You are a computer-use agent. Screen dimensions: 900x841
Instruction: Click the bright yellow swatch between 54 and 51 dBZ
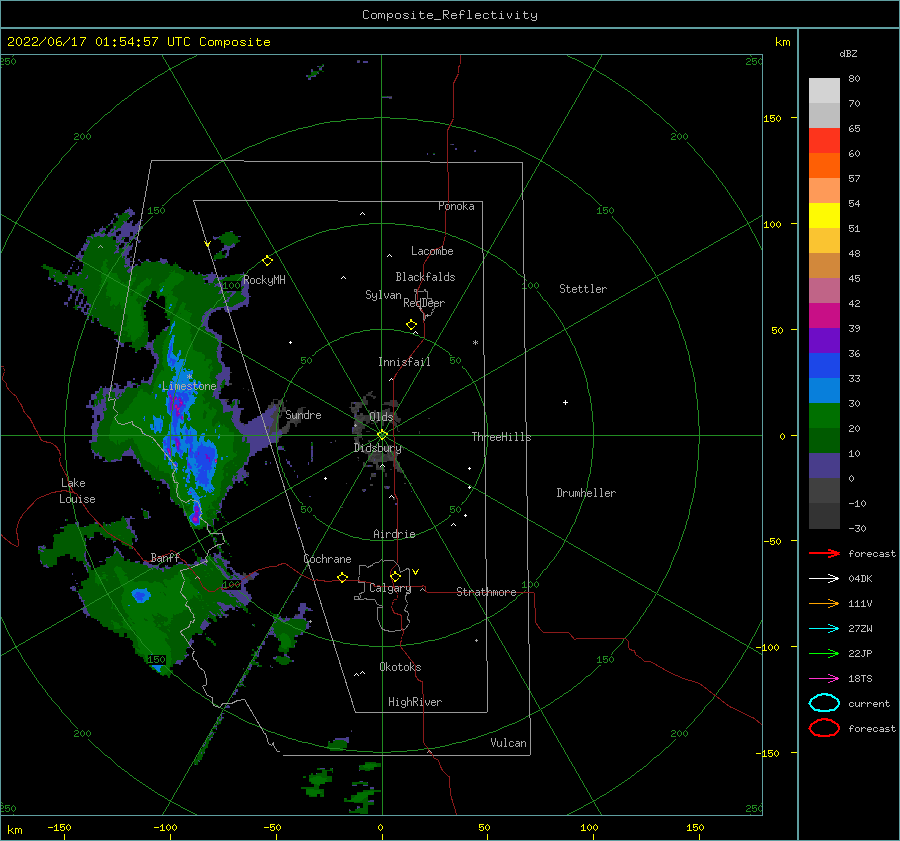coord(824,215)
